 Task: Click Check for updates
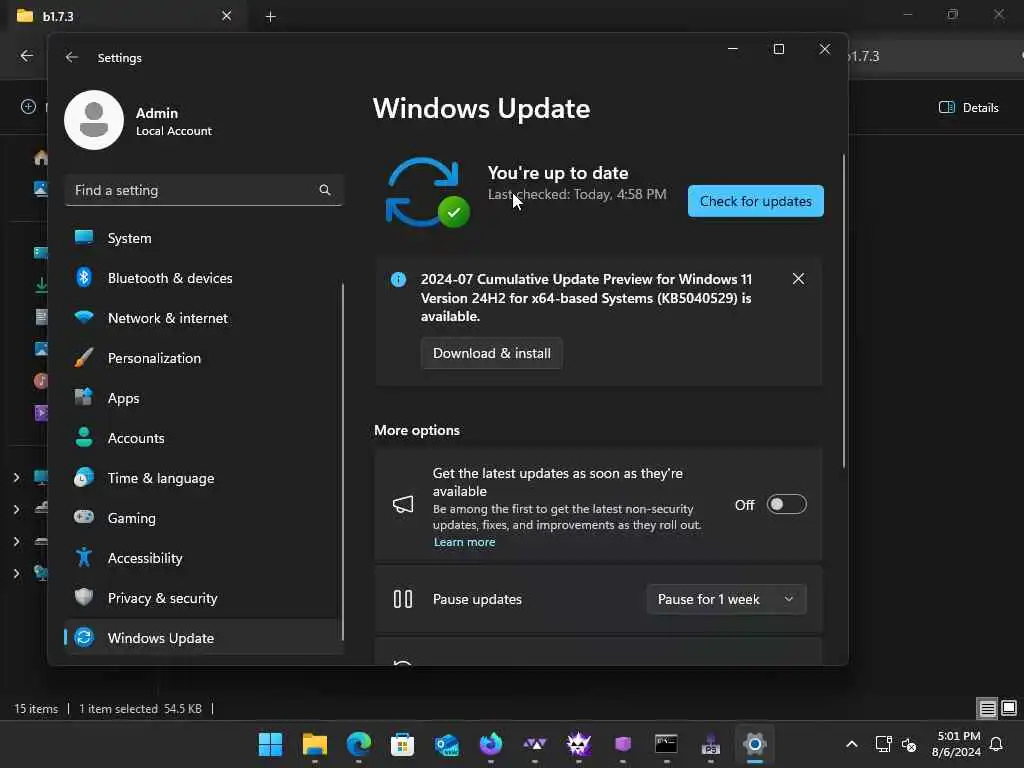pos(756,201)
